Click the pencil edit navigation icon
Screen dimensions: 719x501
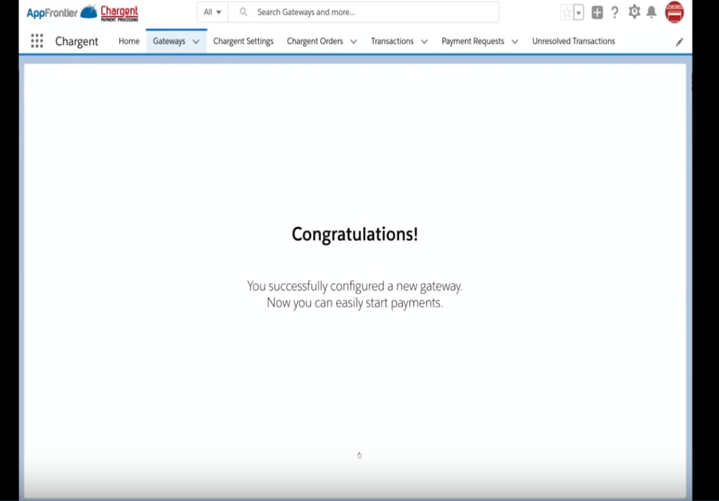680,42
